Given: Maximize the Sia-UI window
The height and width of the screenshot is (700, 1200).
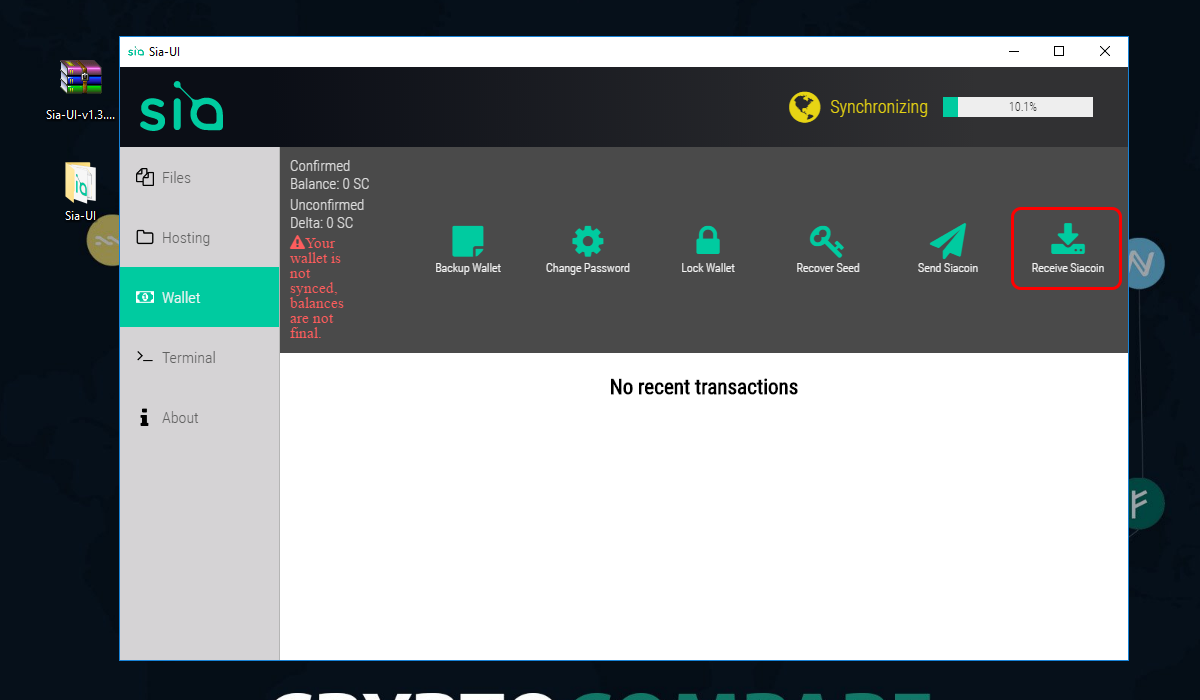Looking at the screenshot, I should click(x=1059, y=51).
